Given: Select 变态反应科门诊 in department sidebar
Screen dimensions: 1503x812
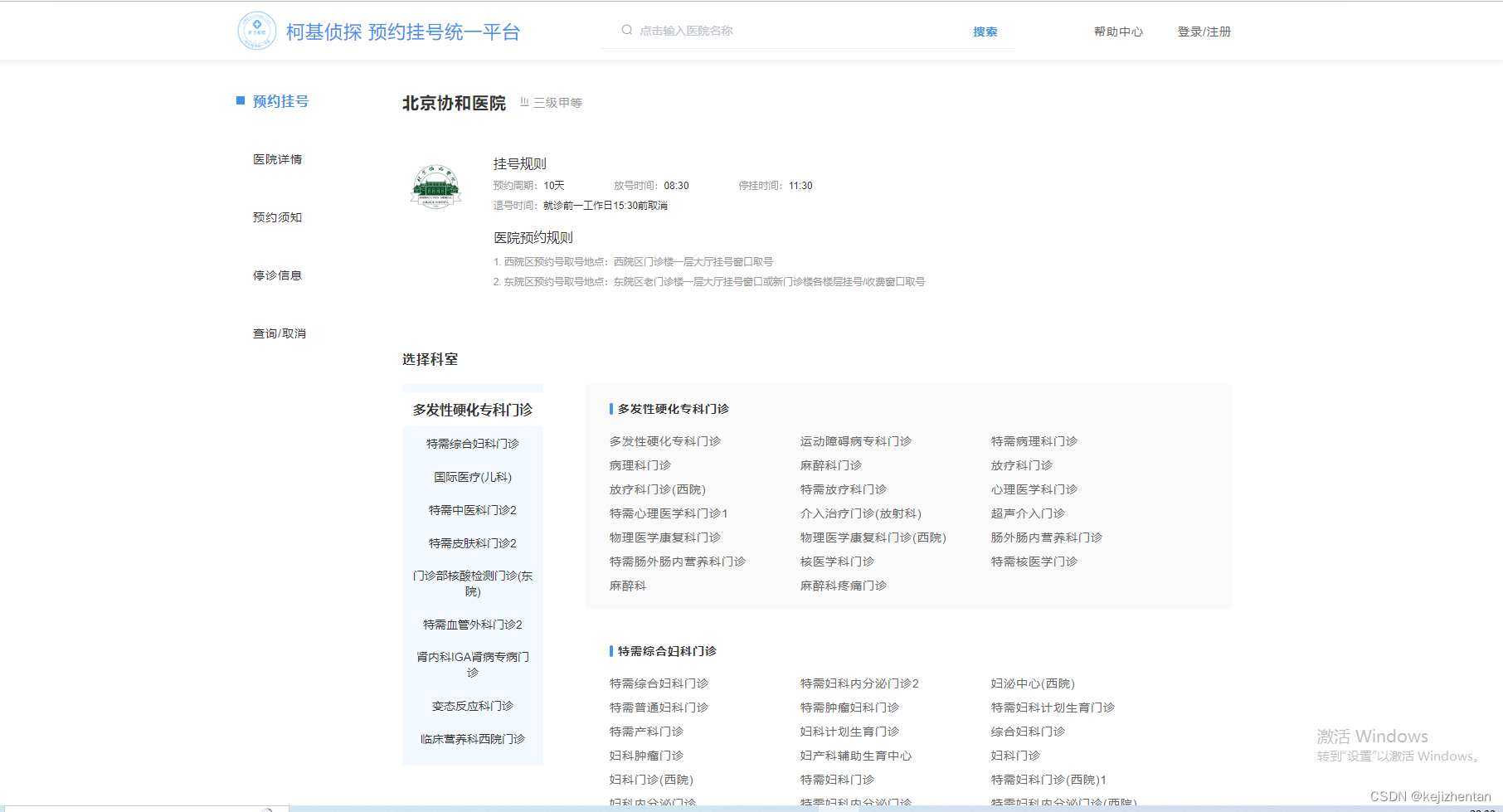Looking at the screenshot, I should 473,706.
